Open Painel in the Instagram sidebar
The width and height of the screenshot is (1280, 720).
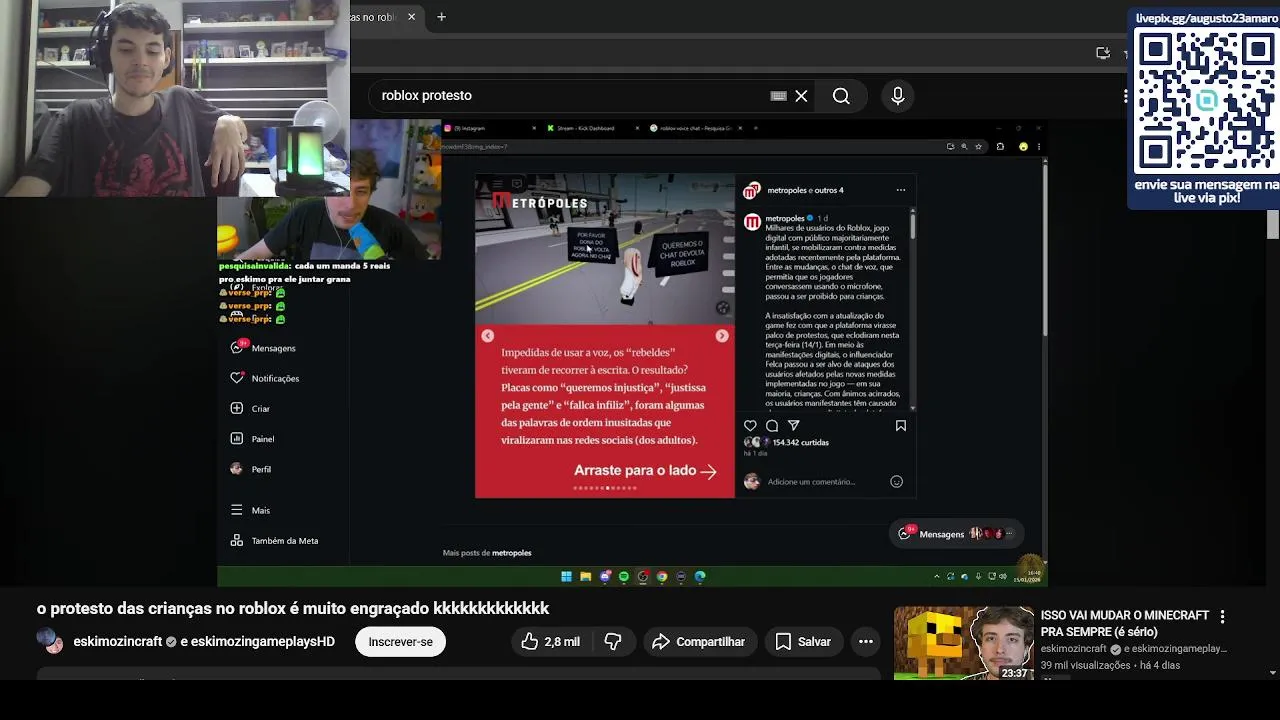252,439
